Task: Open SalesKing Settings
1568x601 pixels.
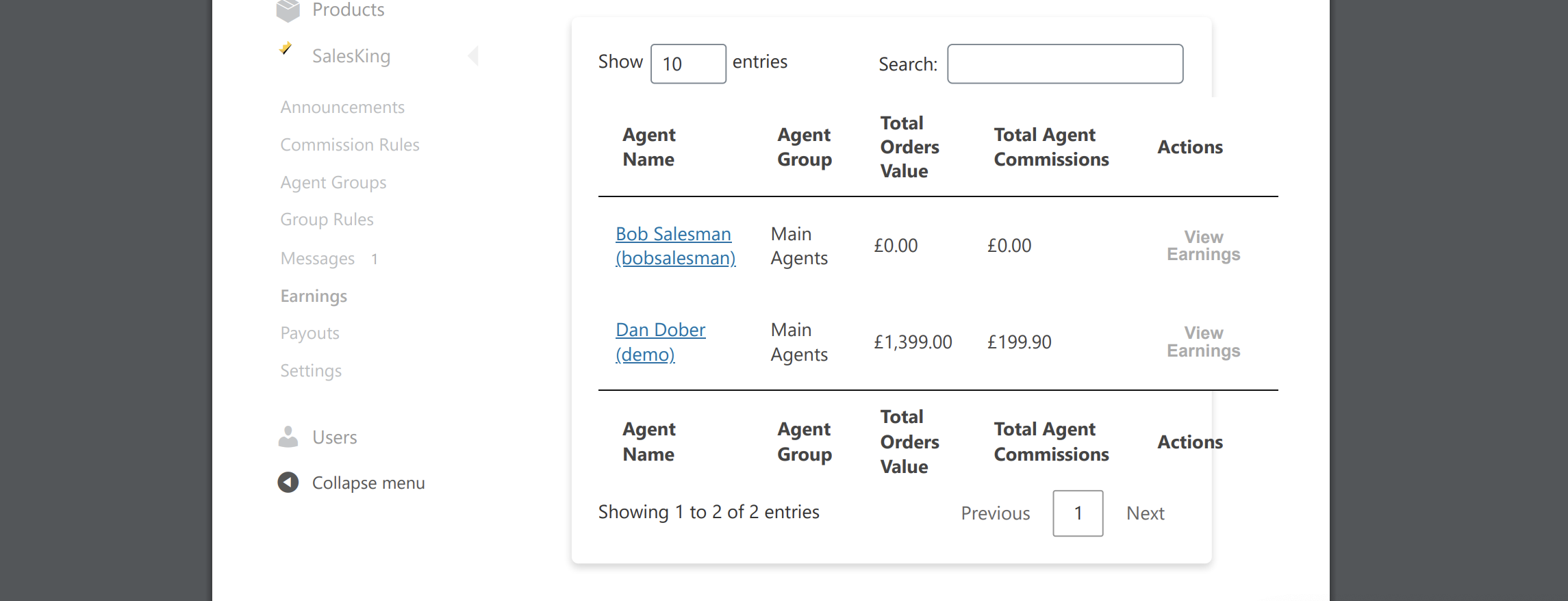Action: pyautogui.click(x=311, y=371)
